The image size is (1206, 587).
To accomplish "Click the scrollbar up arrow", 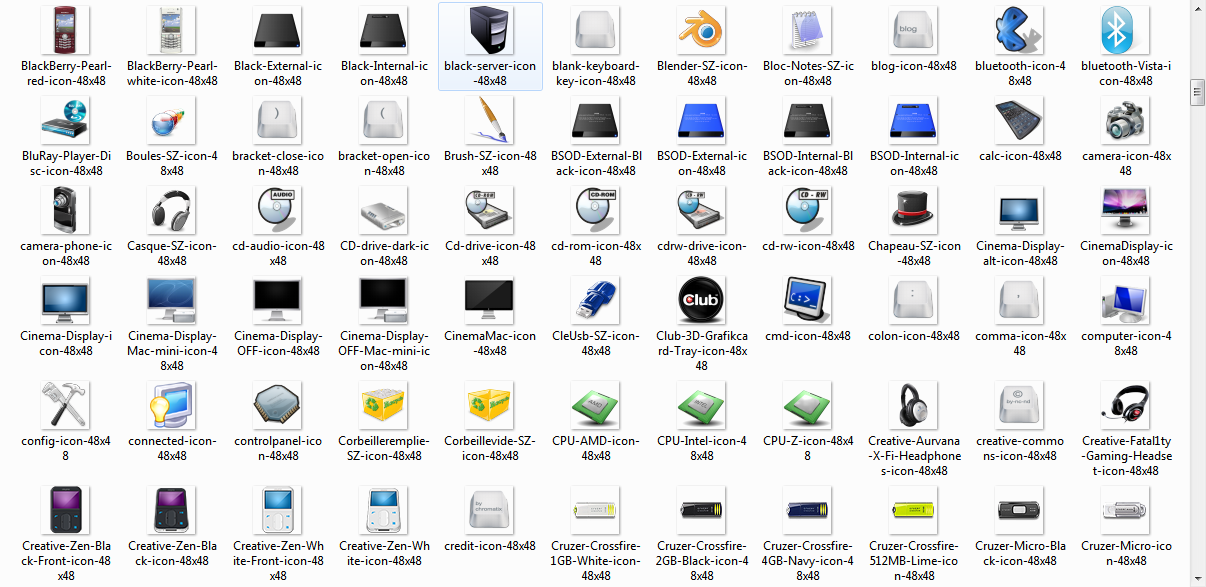I will (1196, 9).
